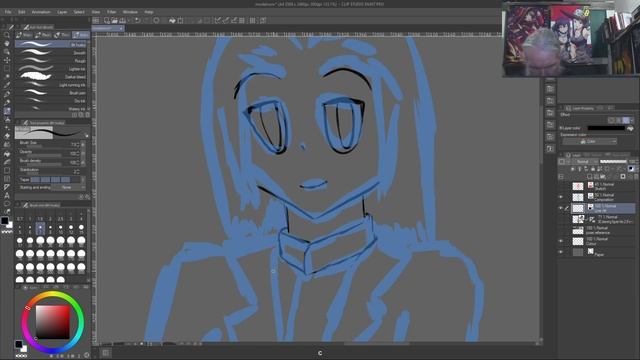
Task: Choose the Smooth brush sub tool
Action: [x=51, y=53]
